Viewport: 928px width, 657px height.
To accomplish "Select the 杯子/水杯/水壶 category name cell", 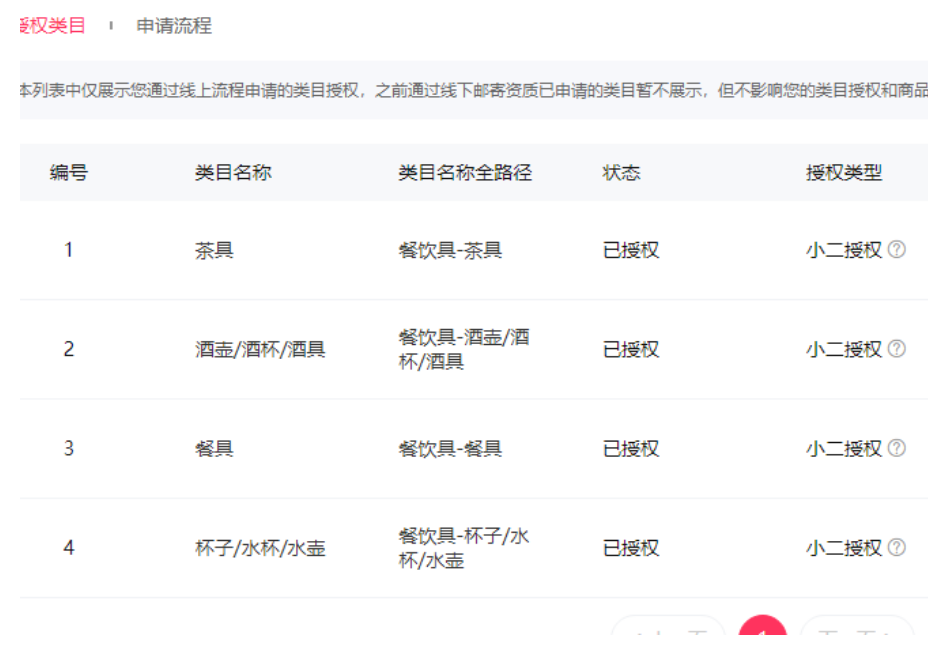I will point(260,548).
